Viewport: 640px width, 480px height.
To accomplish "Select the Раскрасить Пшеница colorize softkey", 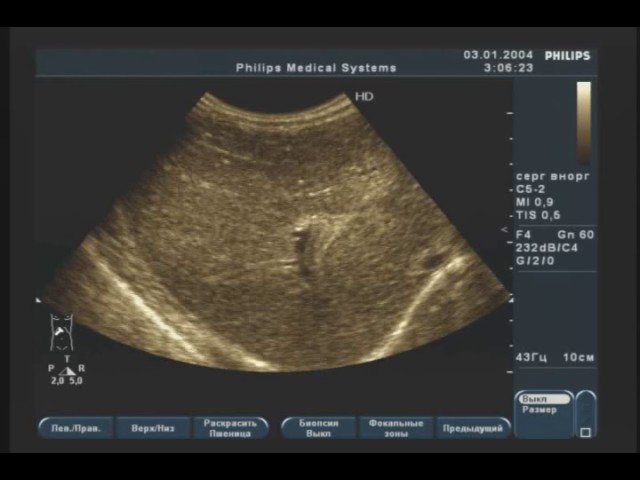I will (230, 428).
